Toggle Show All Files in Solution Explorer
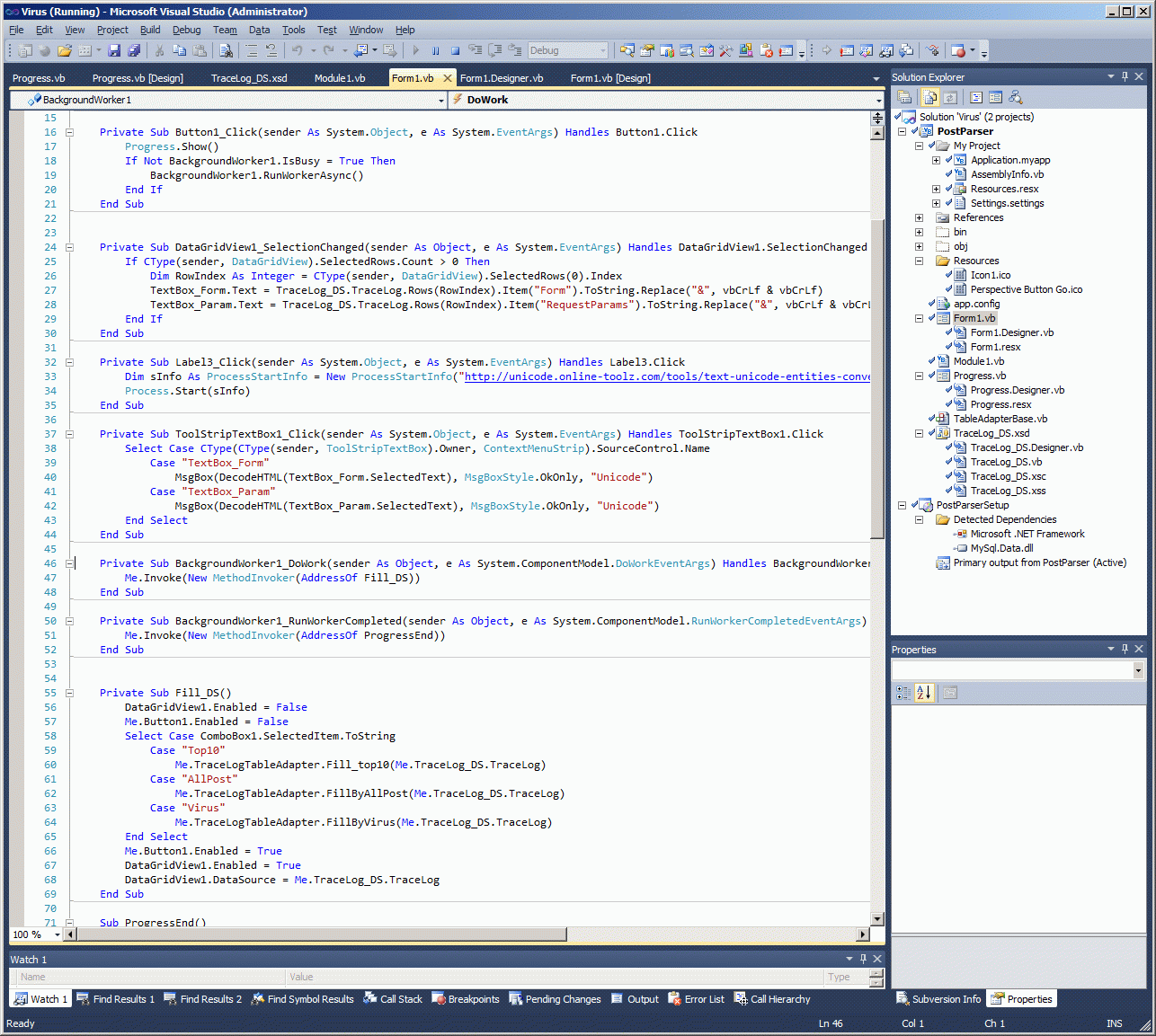 (929, 97)
